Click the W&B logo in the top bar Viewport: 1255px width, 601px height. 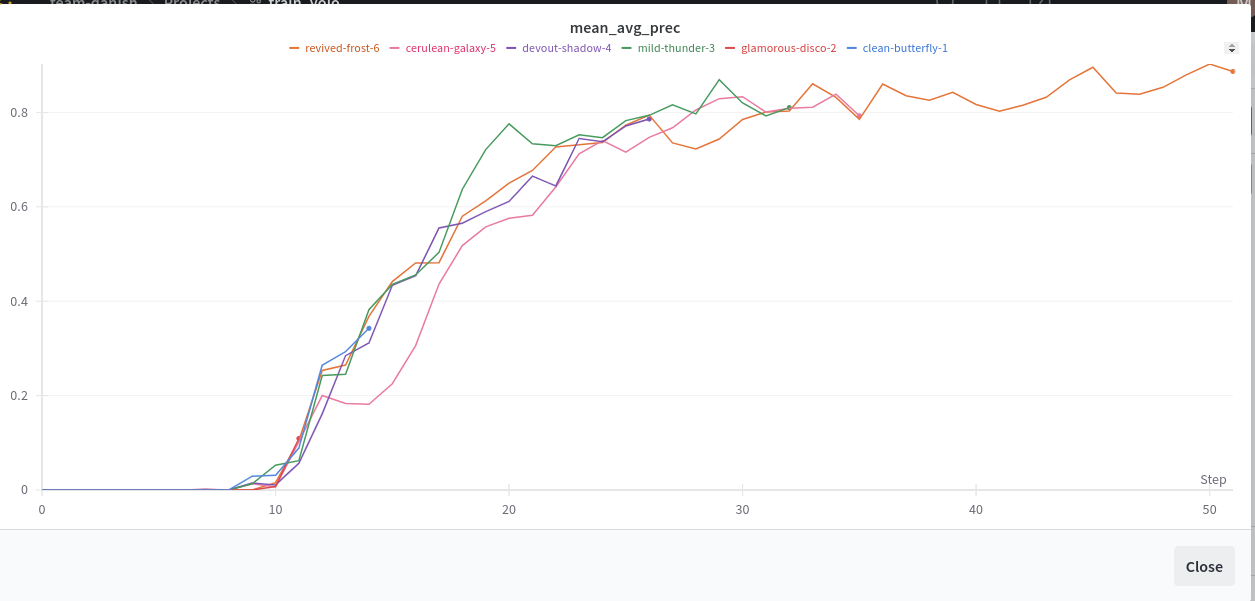pyautogui.click(x=12, y=3)
